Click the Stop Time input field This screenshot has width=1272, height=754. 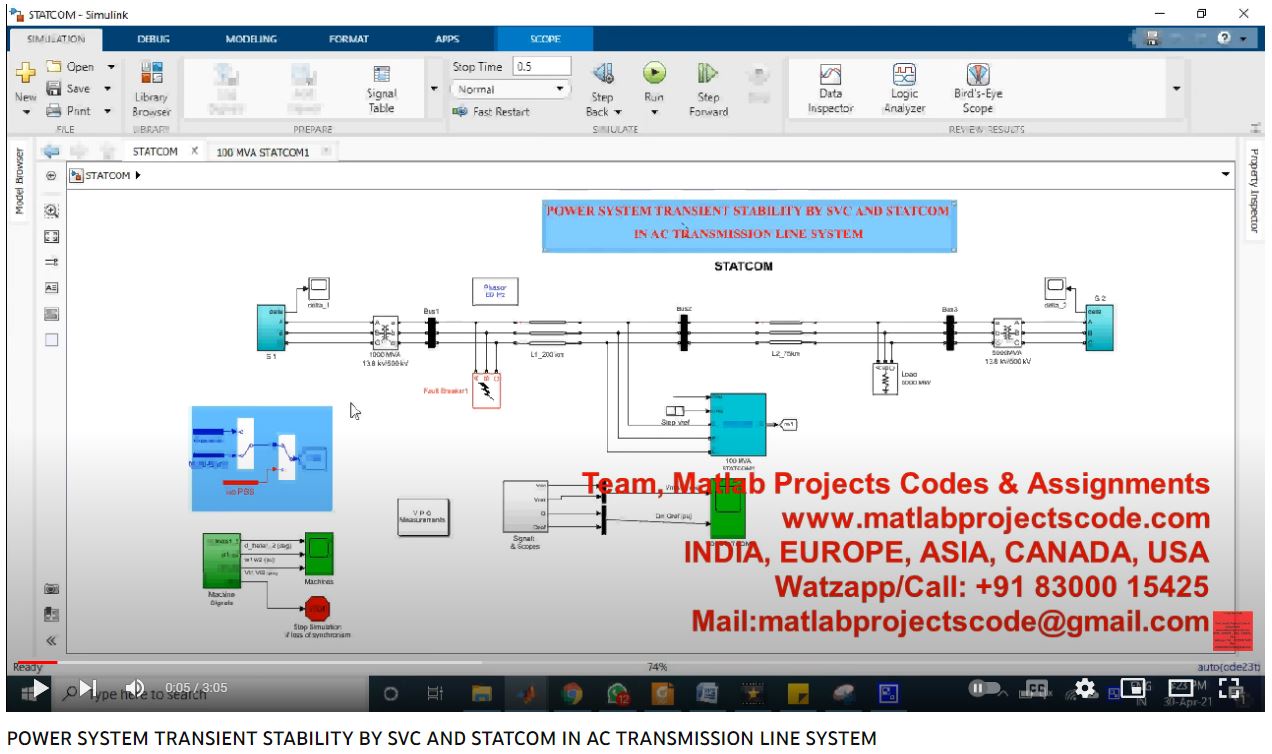541,67
